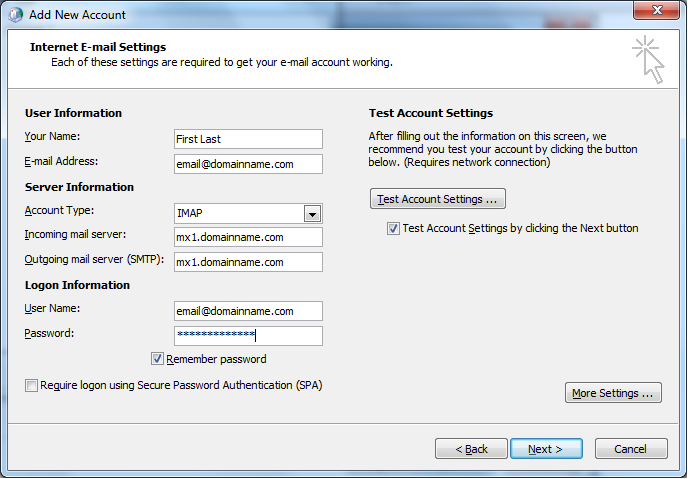Image resolution: width=688 pixels, height=479 pixels.
Task: Toggle the Remember password checkbox
Action: pyautogui.click(x=158, y=359)
